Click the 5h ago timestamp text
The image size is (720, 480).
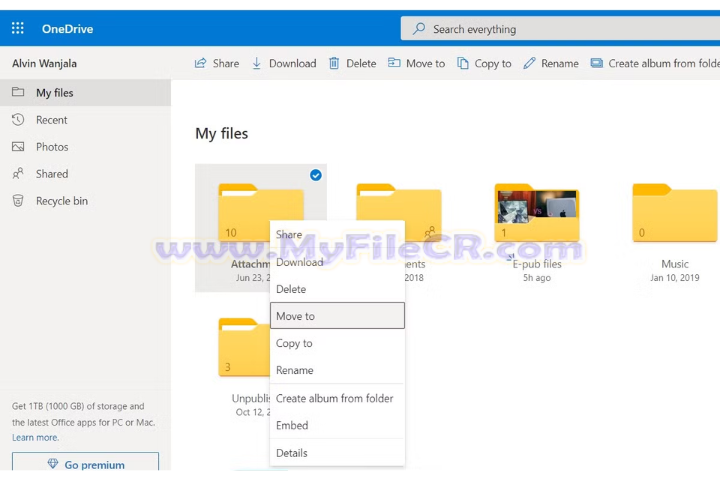tap(537, 278)
